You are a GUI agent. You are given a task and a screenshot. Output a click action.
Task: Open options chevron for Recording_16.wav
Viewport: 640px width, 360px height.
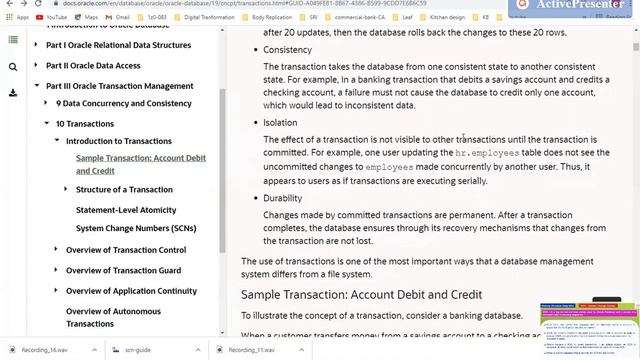coord(94,350)
